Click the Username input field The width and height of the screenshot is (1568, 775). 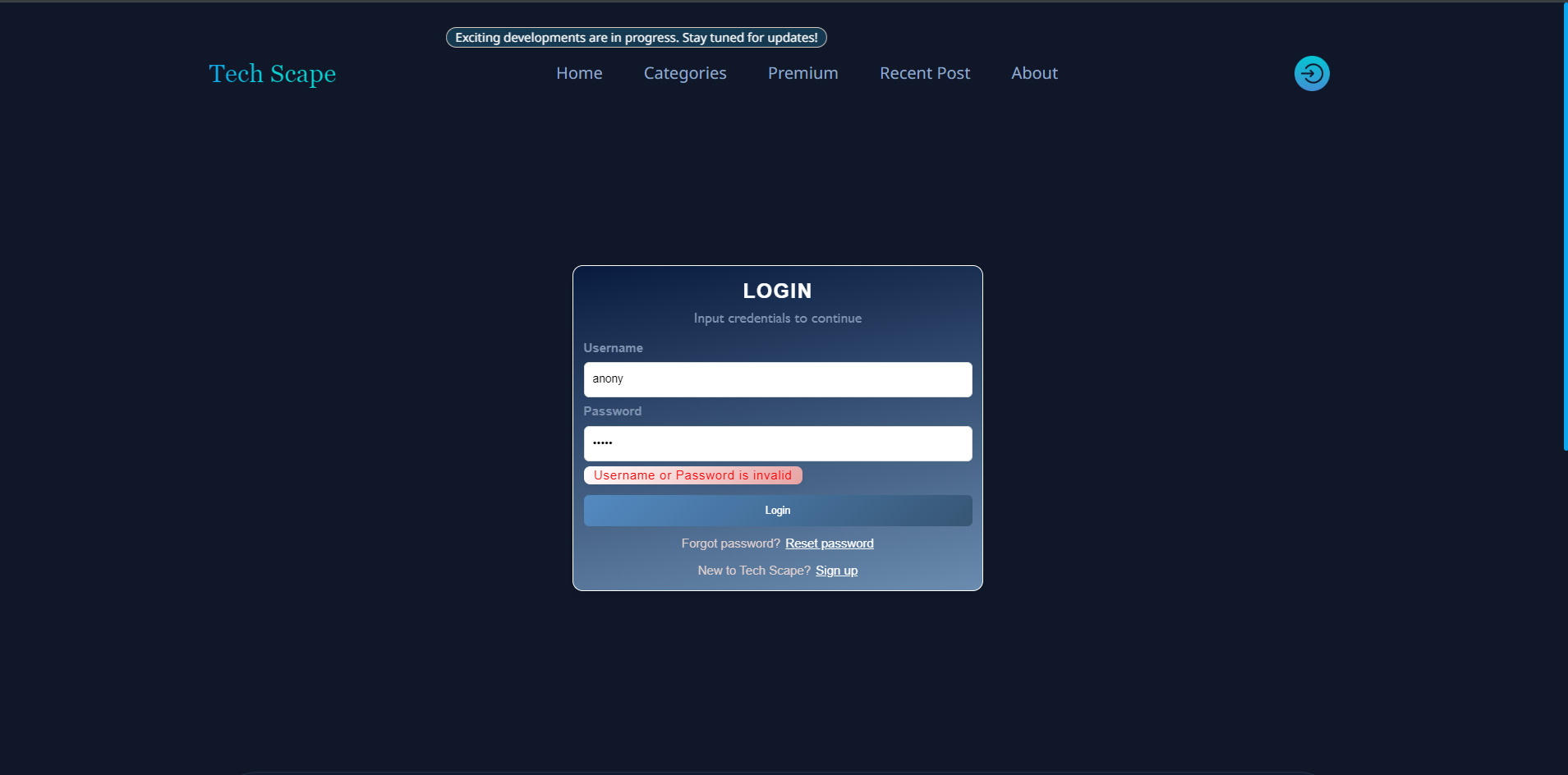pyautogui.click(x=778, y=379)
